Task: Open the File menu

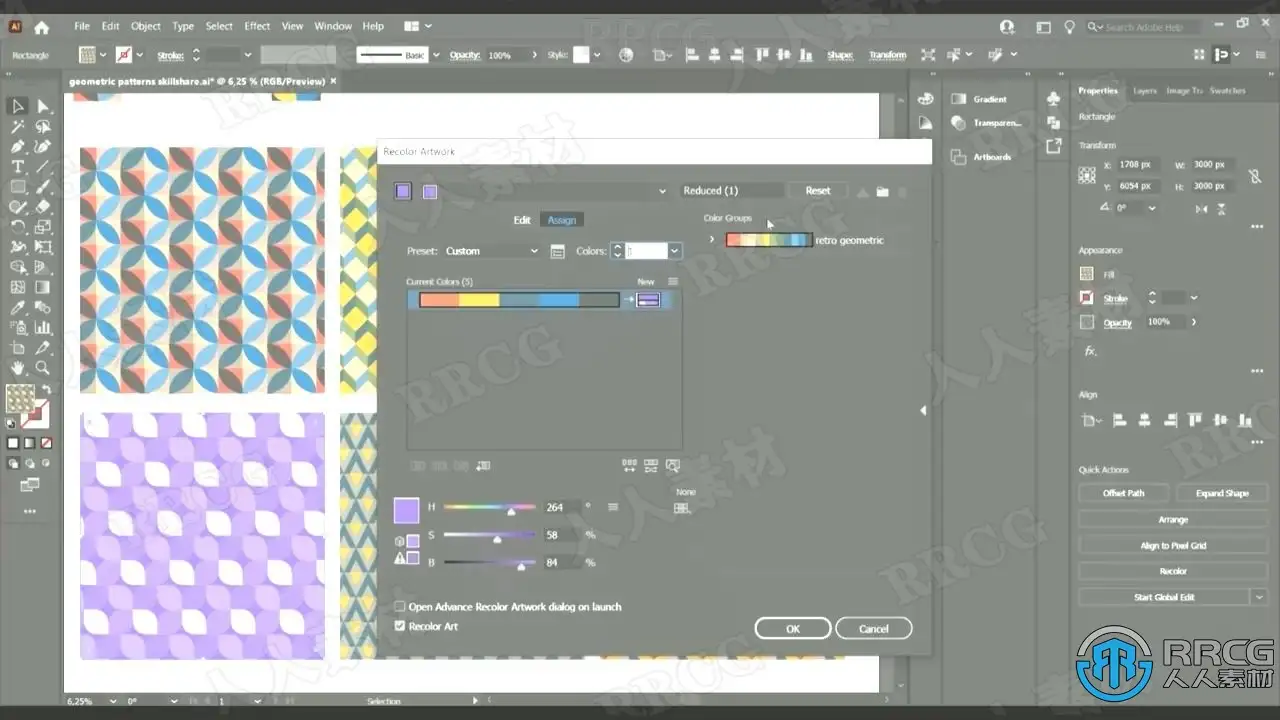Action: [x=82, y=26]
